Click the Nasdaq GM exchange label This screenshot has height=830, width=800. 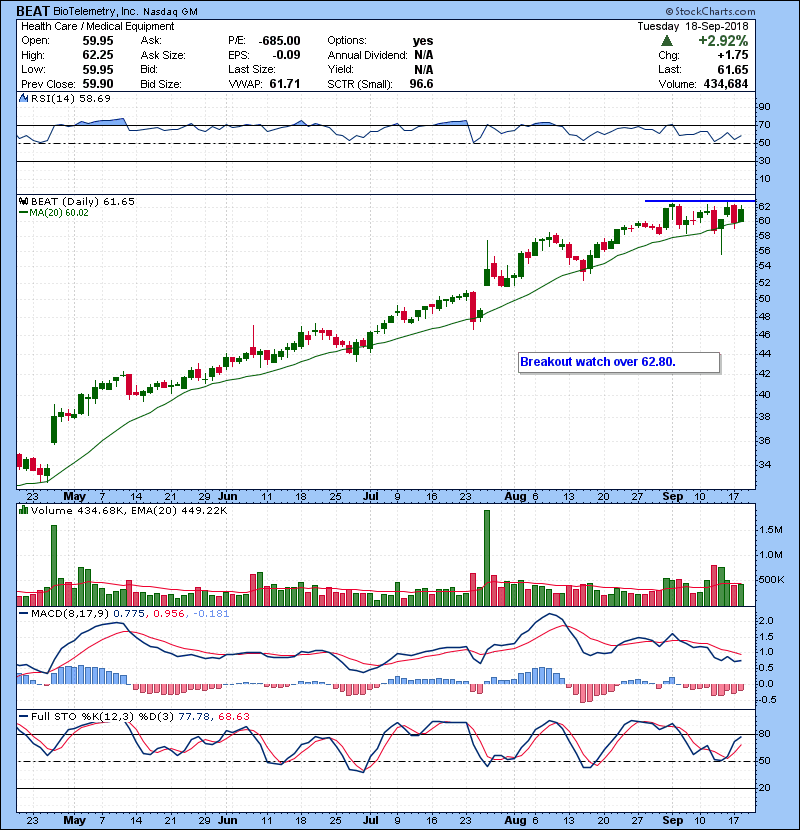coord(170,12)
